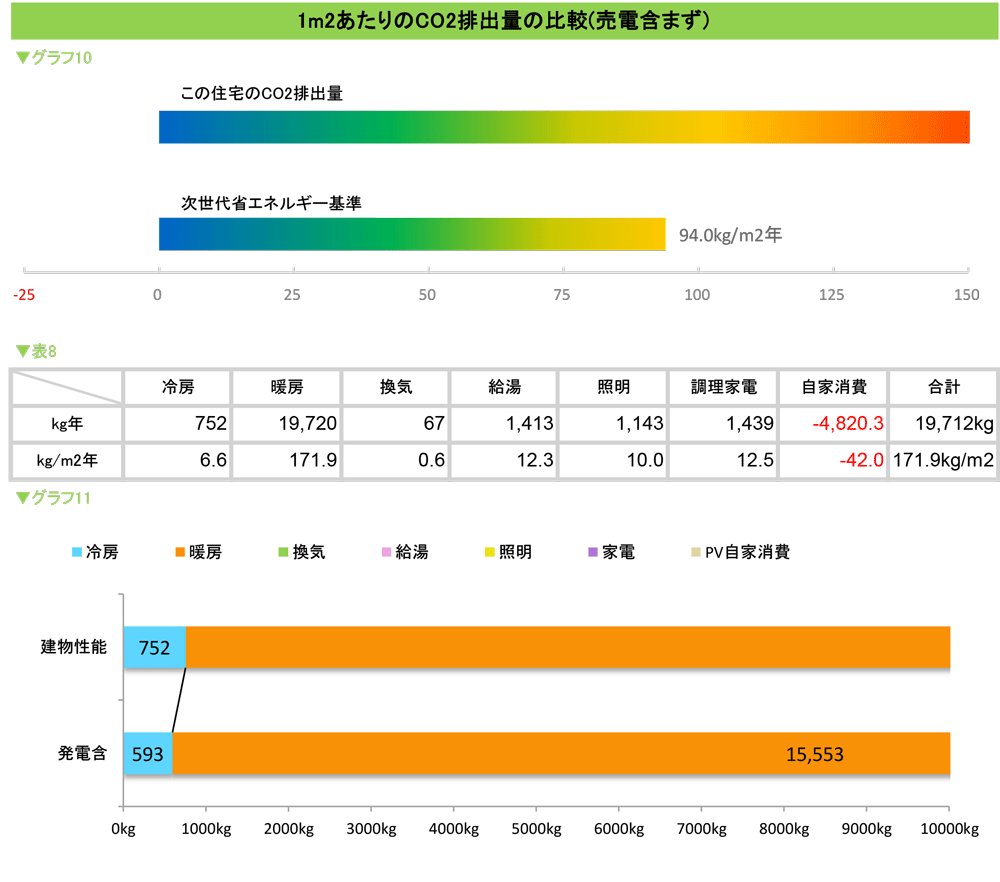Click the 171.9kg/m2 total cell
Viewport: 1000px width, 882px height.
point(944,460)
